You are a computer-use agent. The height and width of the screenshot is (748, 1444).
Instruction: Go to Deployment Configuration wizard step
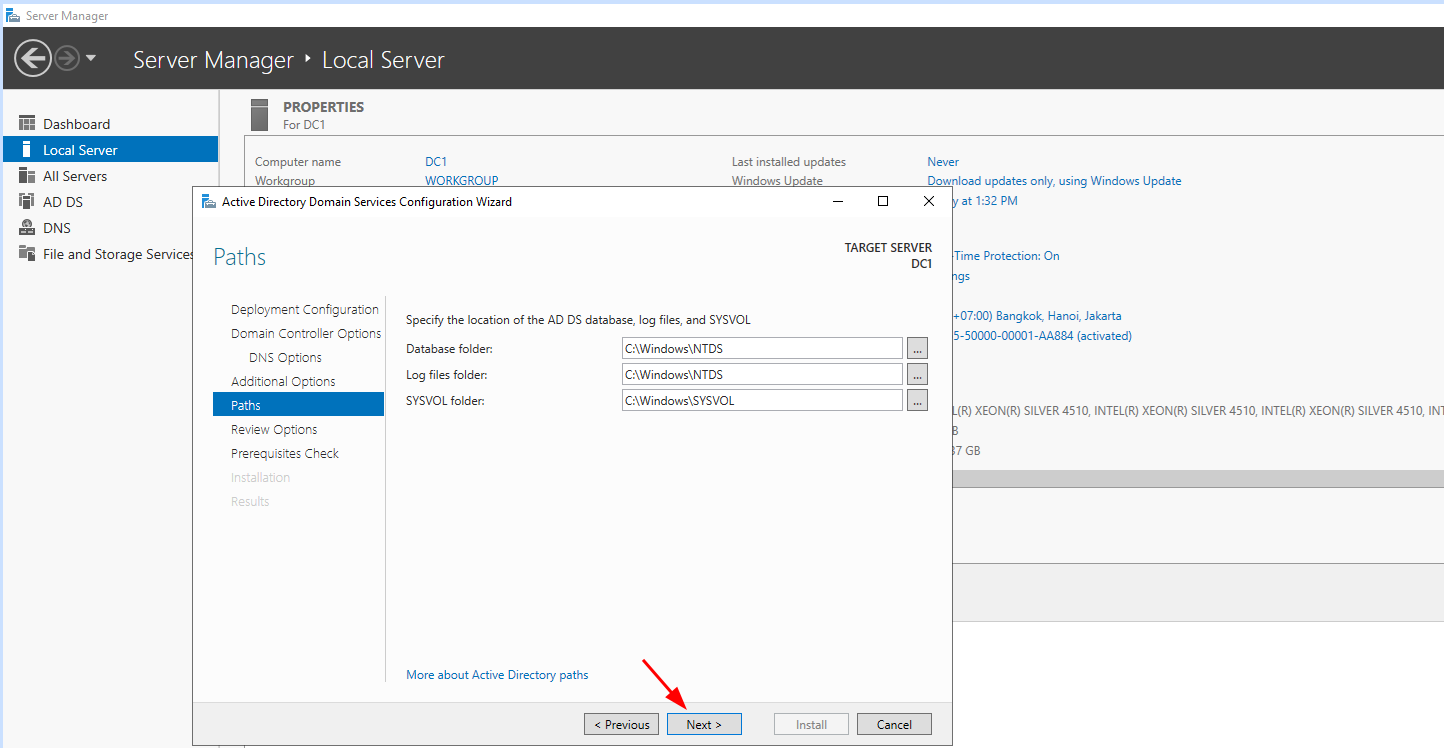pyautogui.click(x=304, y=310)
